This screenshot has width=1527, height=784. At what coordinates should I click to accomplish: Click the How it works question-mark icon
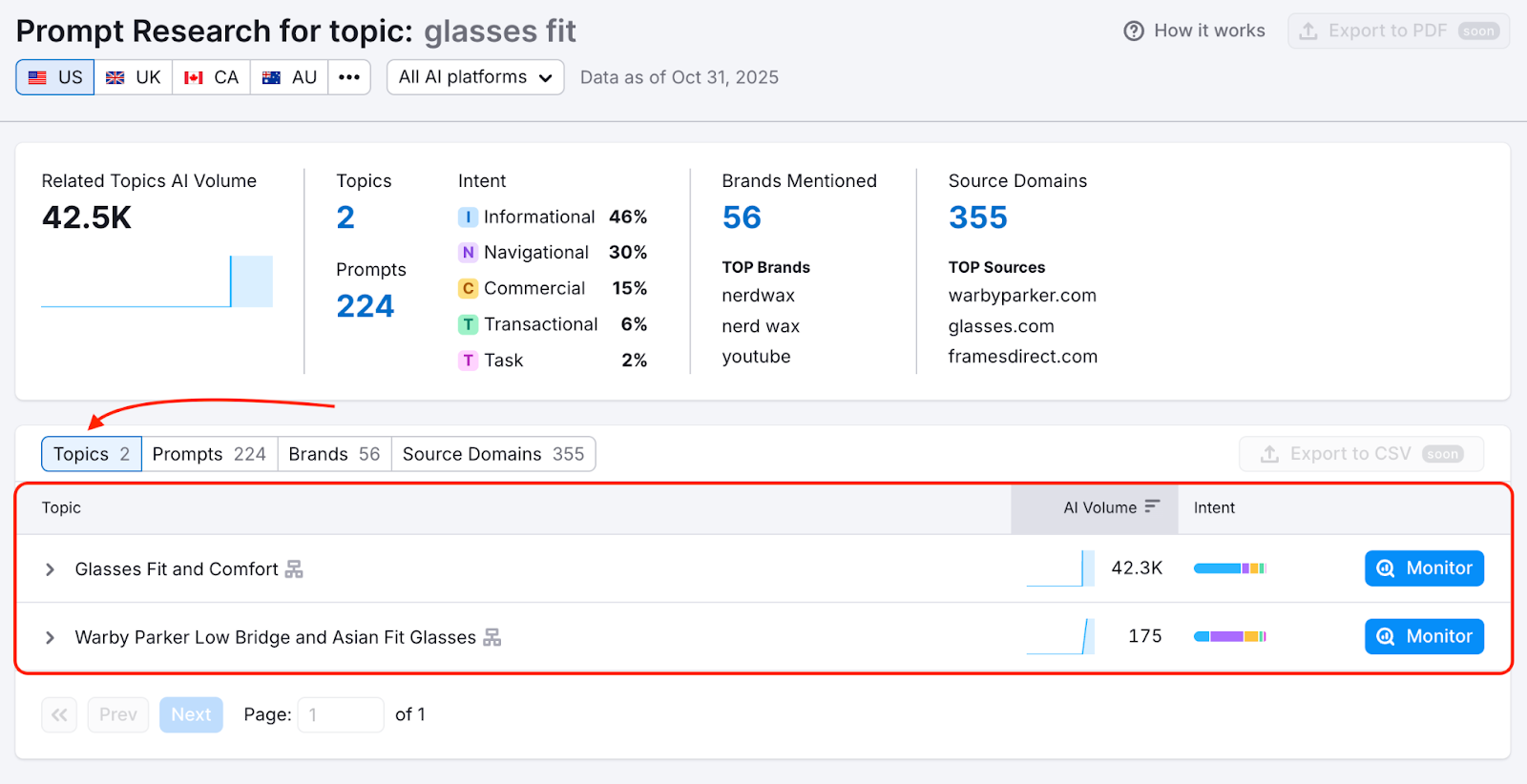click(x=1133, y=31)
